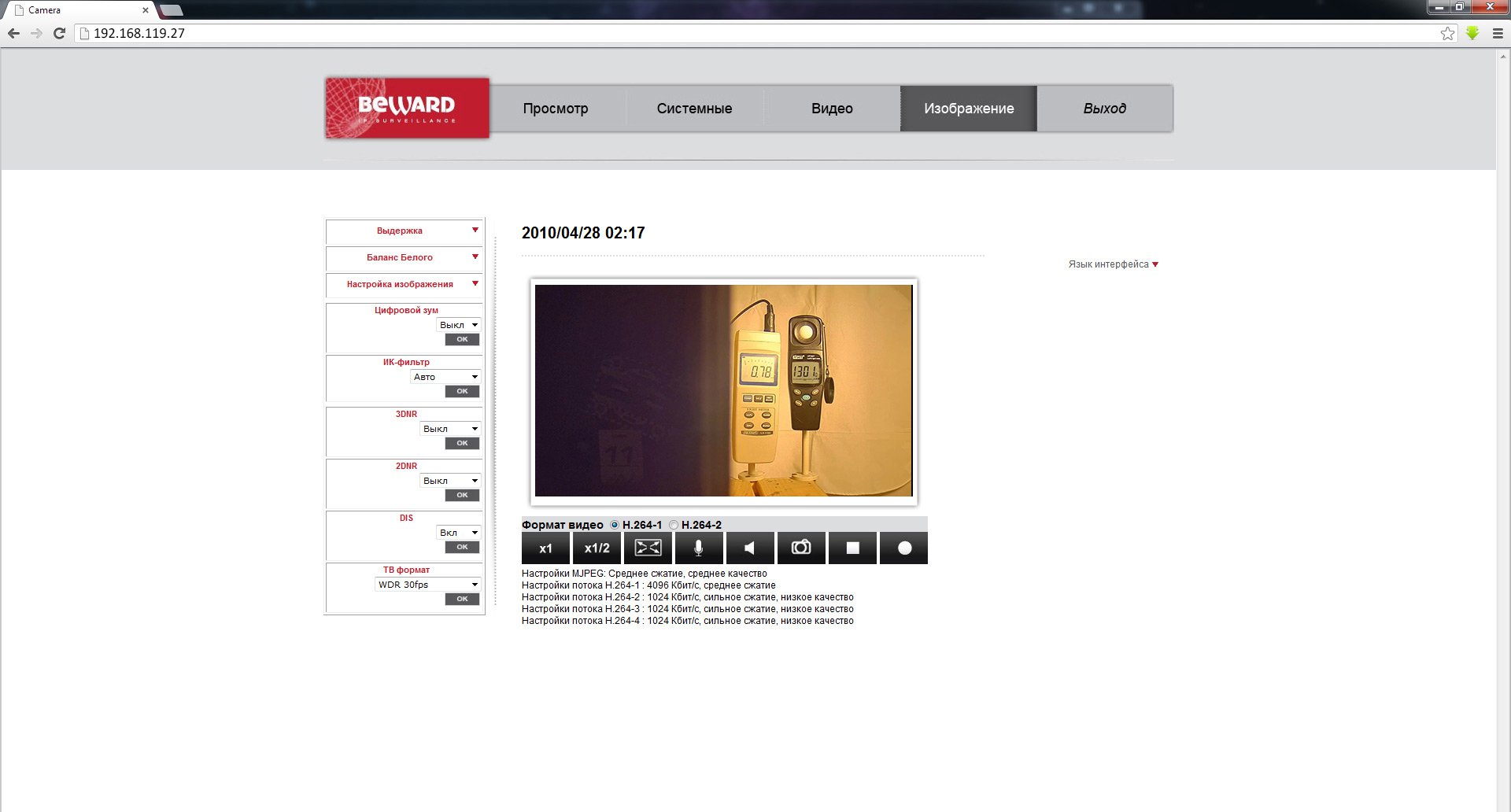The width and height of the screenshot is (1511, 812).
Task: Click the Выход logout button
Action: click(x=1104, y=109)
